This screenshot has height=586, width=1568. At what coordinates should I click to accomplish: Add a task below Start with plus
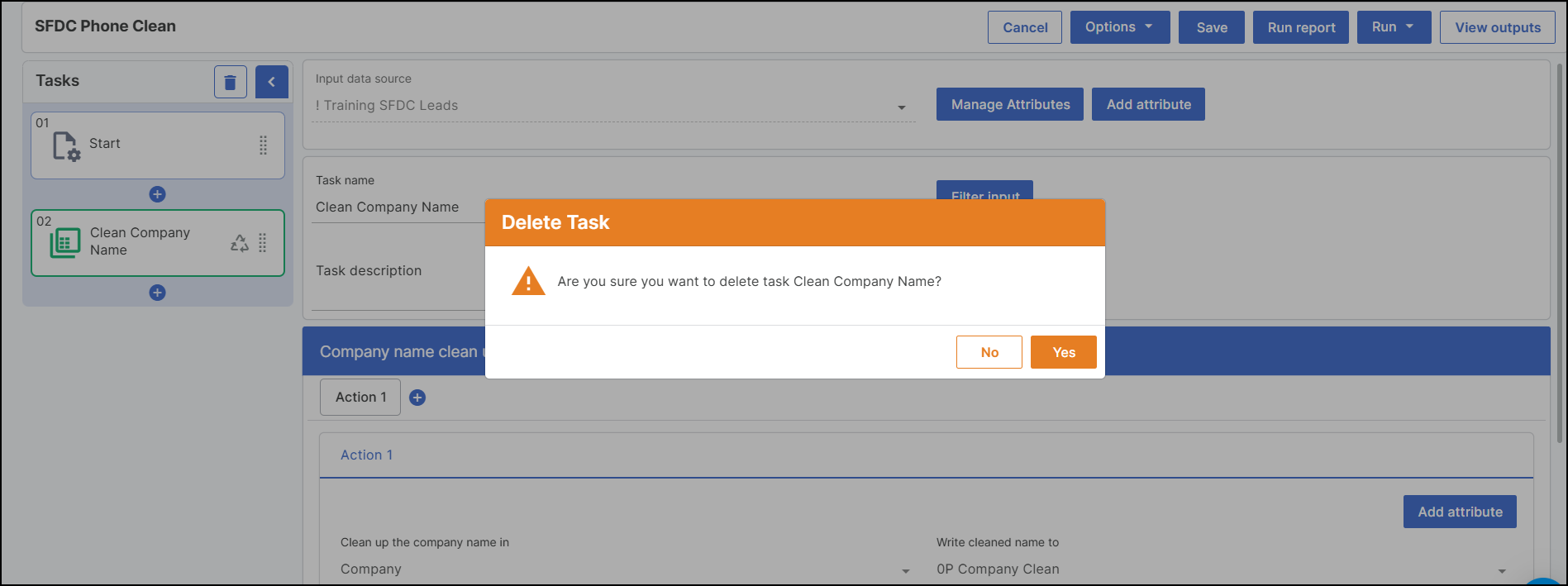pos(158,194)
